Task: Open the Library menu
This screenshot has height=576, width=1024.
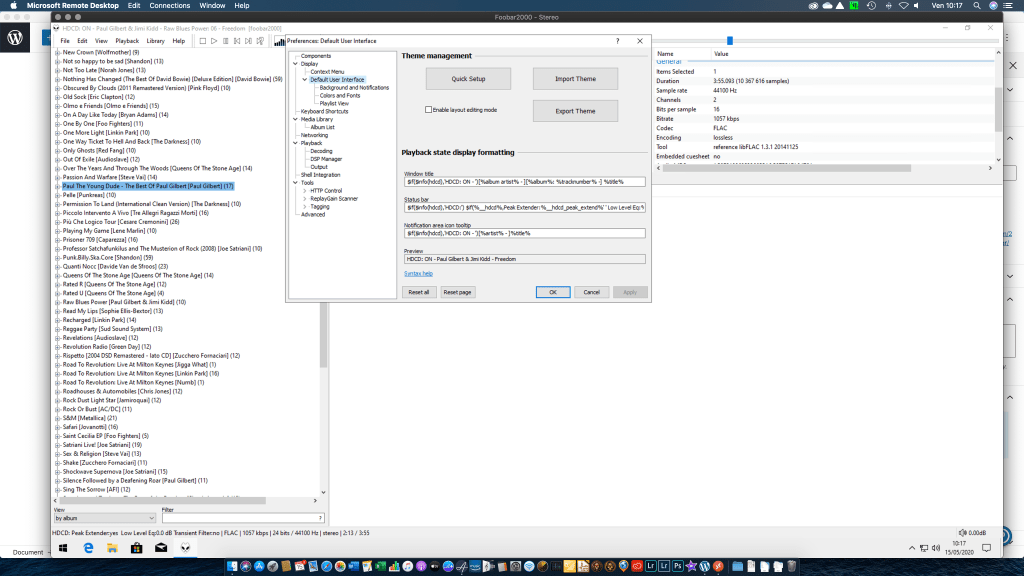Action: click(x=155, y=41)
